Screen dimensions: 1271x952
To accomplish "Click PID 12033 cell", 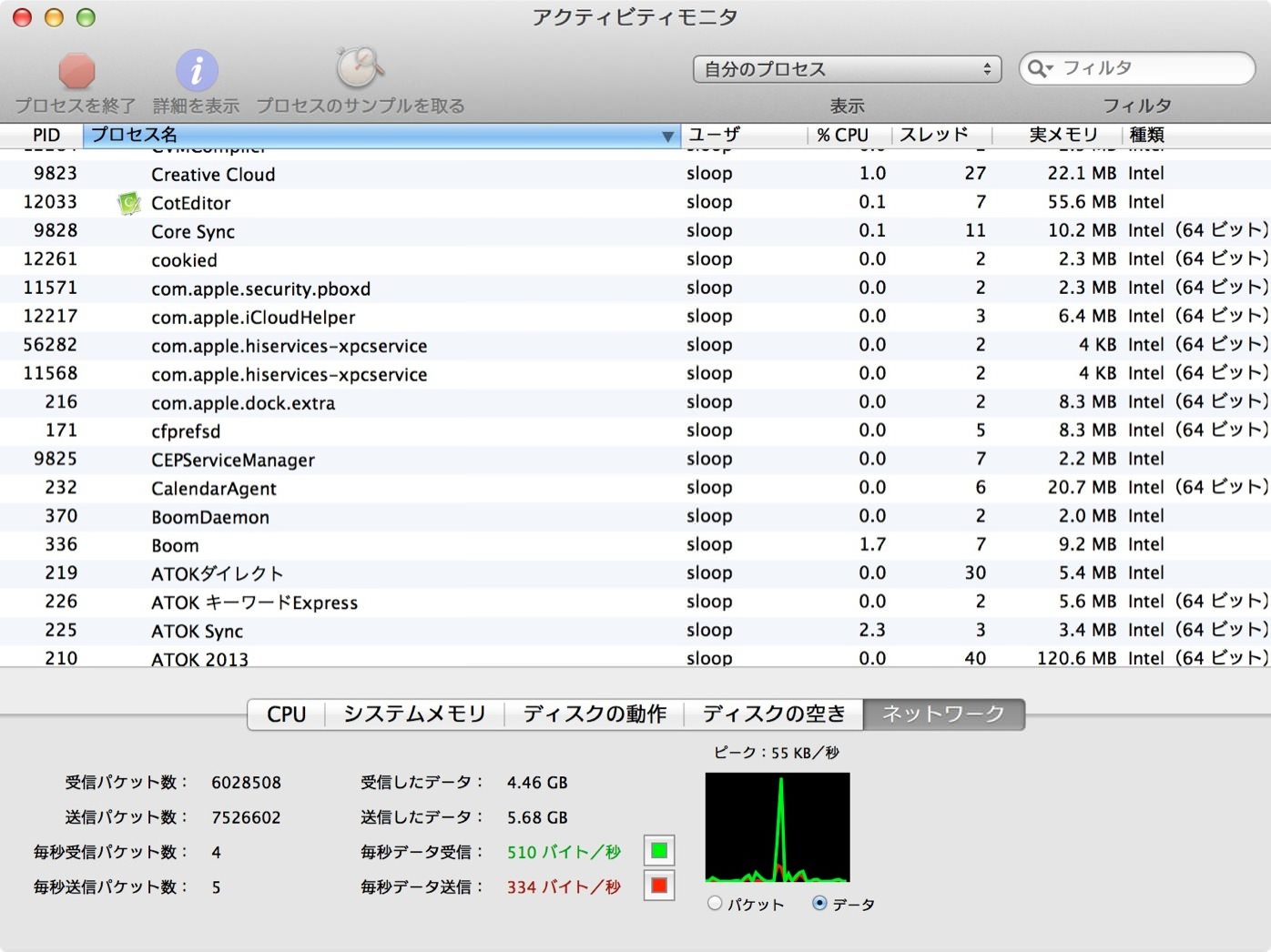I will (50, 202).
